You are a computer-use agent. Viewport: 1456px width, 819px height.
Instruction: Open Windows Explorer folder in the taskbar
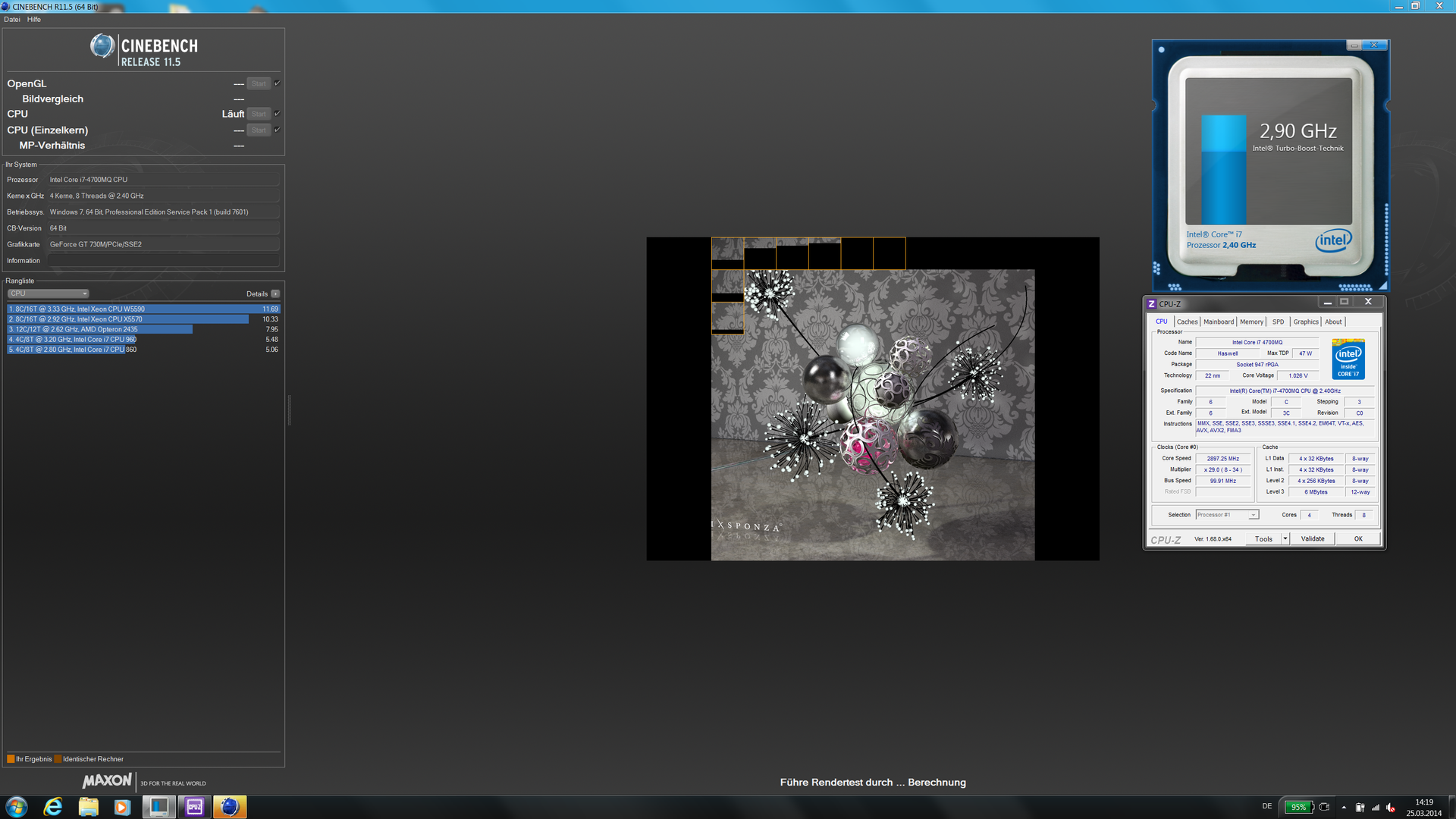(88, 807)
